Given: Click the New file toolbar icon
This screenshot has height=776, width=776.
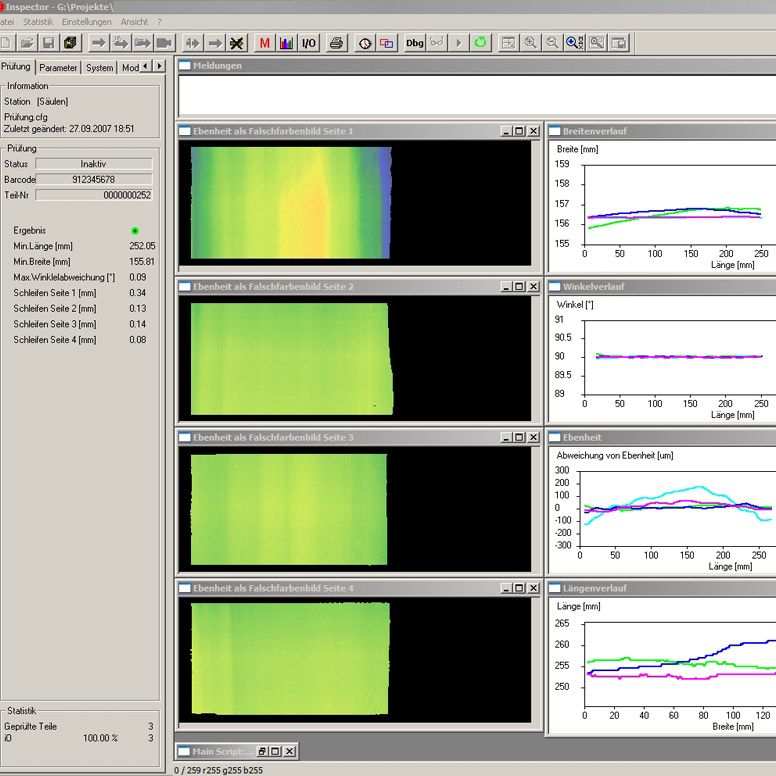Looking at the screenshot, I should pos(6,43).
